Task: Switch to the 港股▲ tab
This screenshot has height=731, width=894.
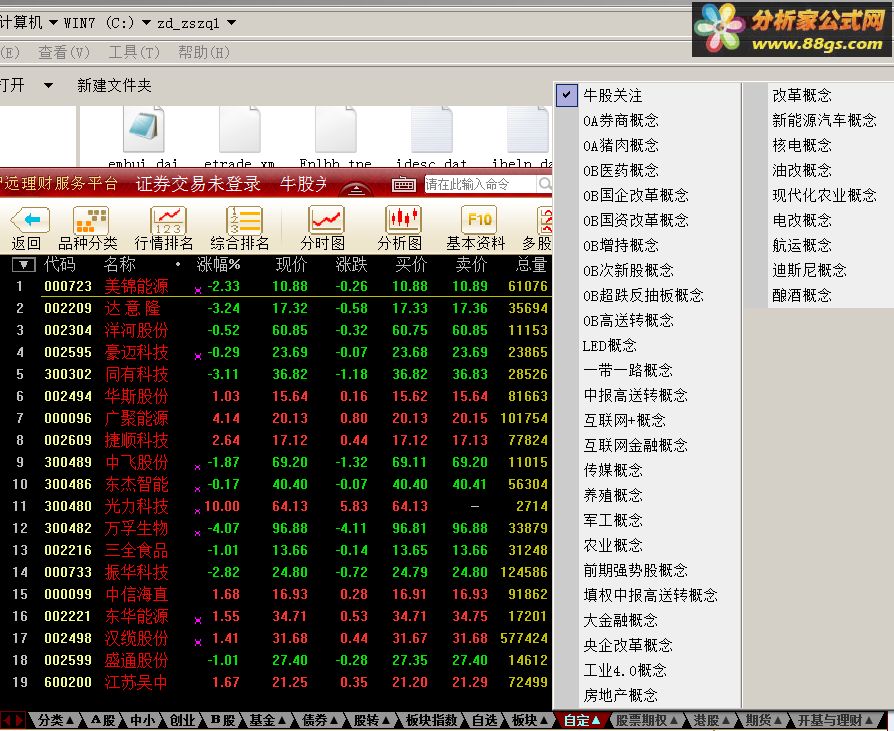Action: [712, 720]
